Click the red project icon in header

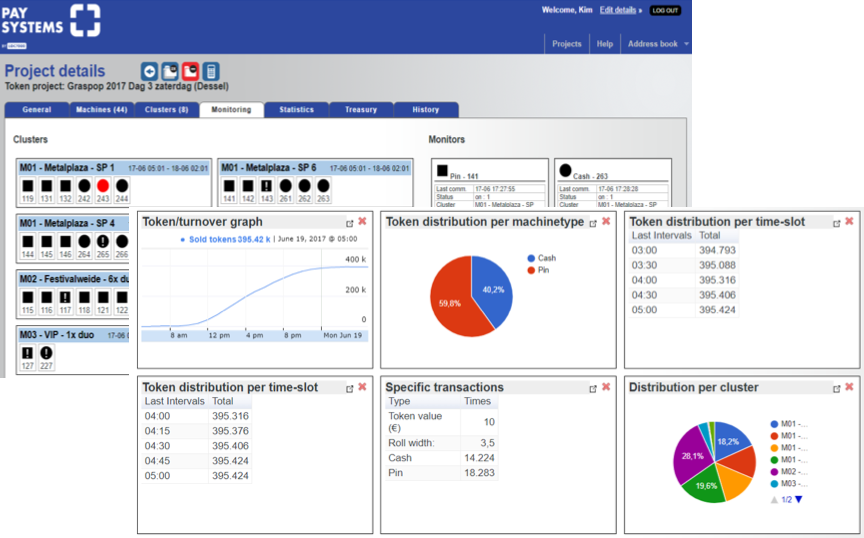tap(191, 71)
